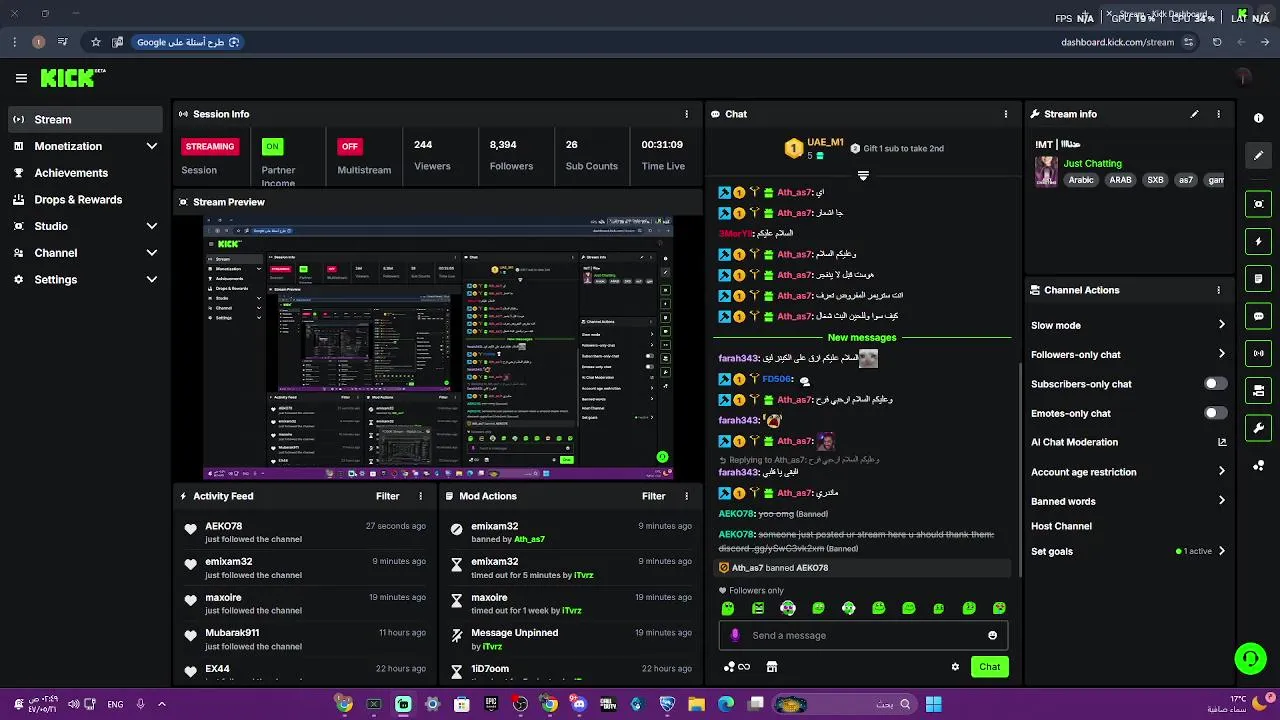Click the Just Chatting category link
This screenshot has height=720, width=1280.
[x=1092, y=163]
